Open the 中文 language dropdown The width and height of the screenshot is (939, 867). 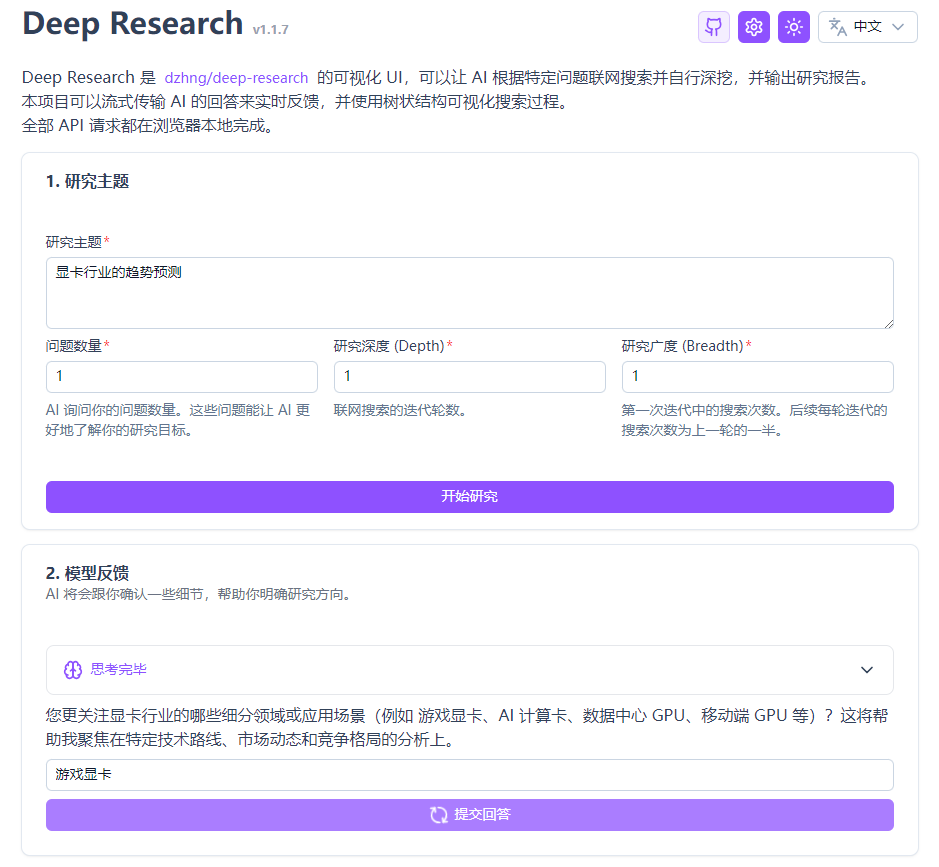(867, 27)
